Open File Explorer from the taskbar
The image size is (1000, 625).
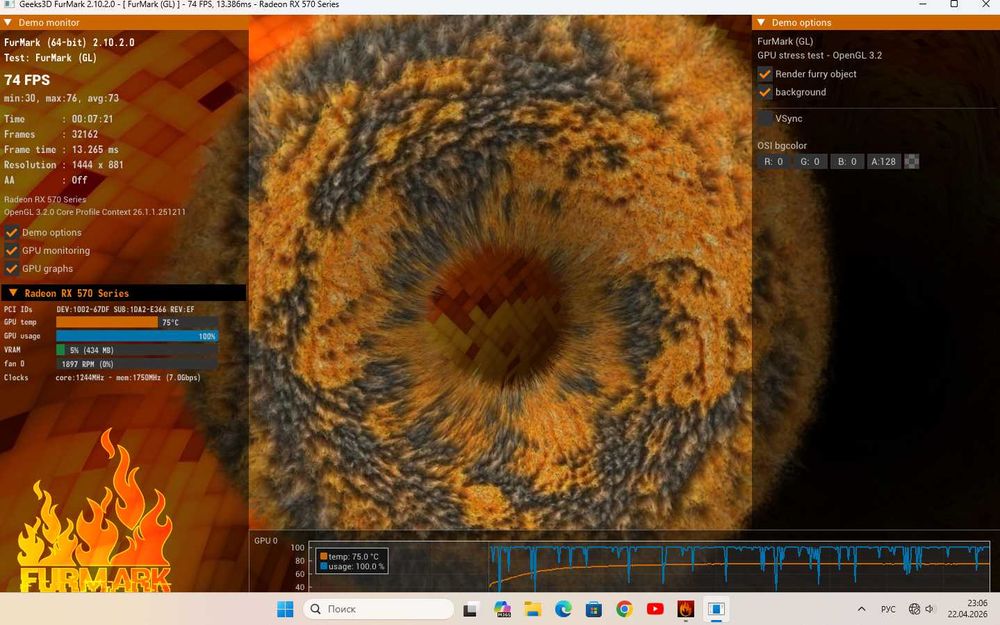(x=533, y=608)
